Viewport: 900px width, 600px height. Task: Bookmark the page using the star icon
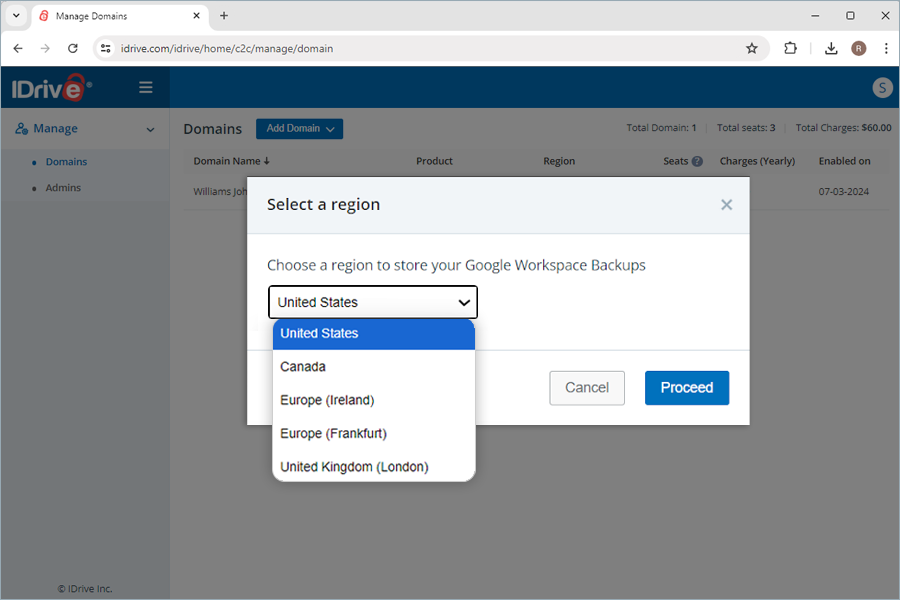[752, 48]
